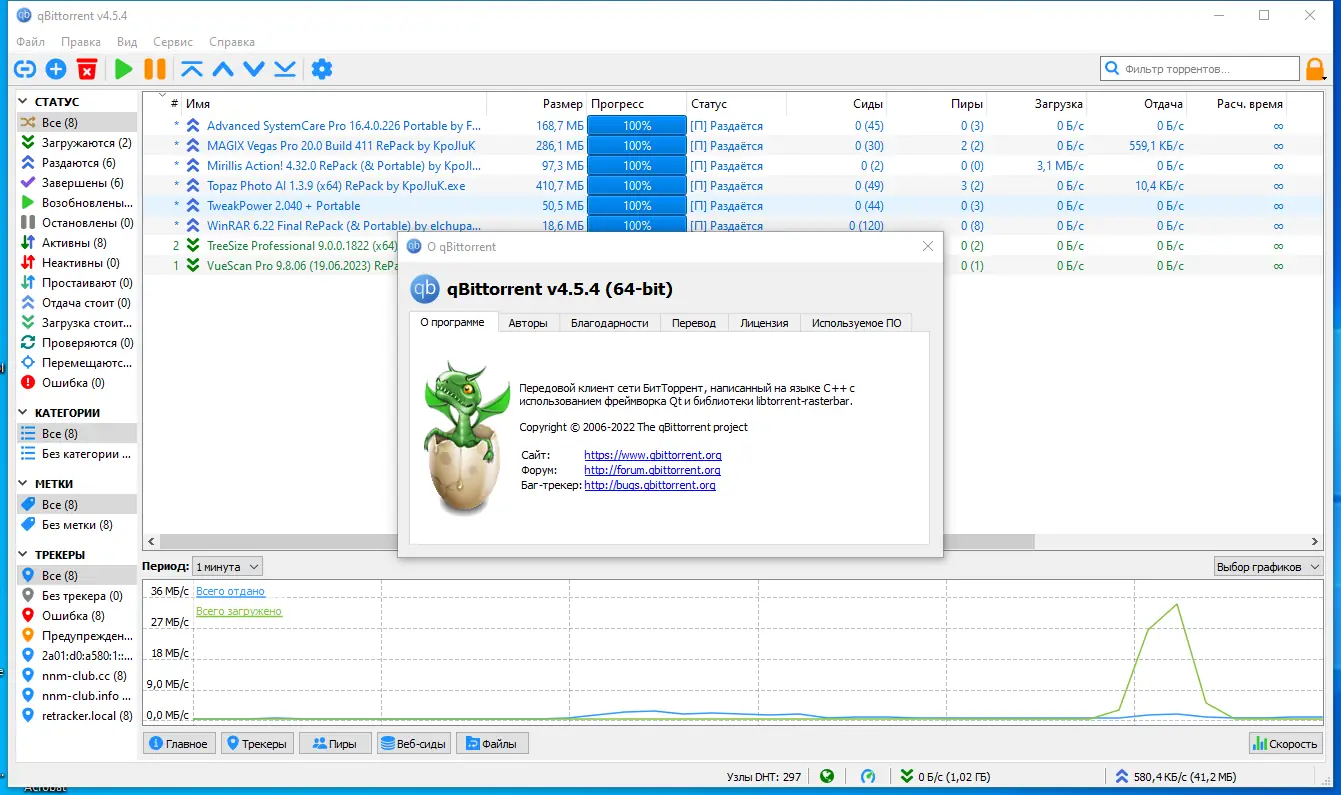This screenshot has width=1341, height=795.
Task: Open the Options gear icon
Action: point(322,69)
